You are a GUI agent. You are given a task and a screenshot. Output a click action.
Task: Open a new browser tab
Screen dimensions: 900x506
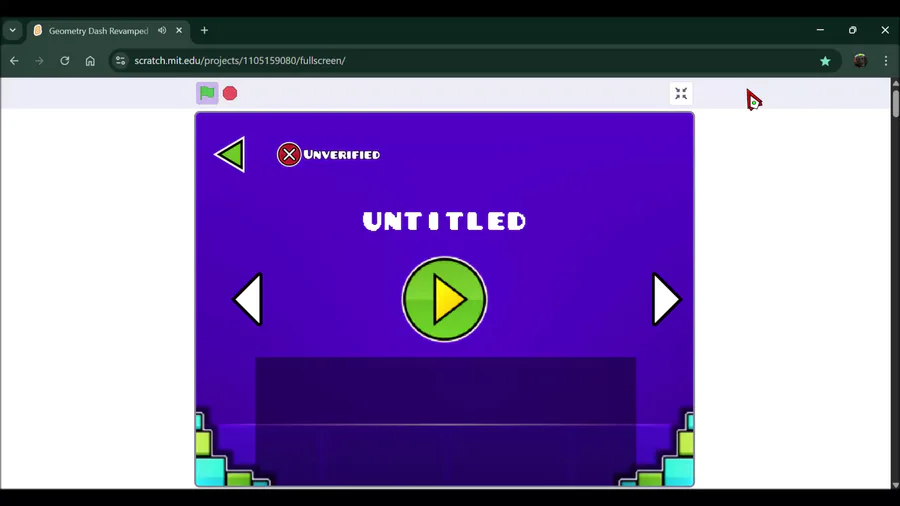point(204,30)
